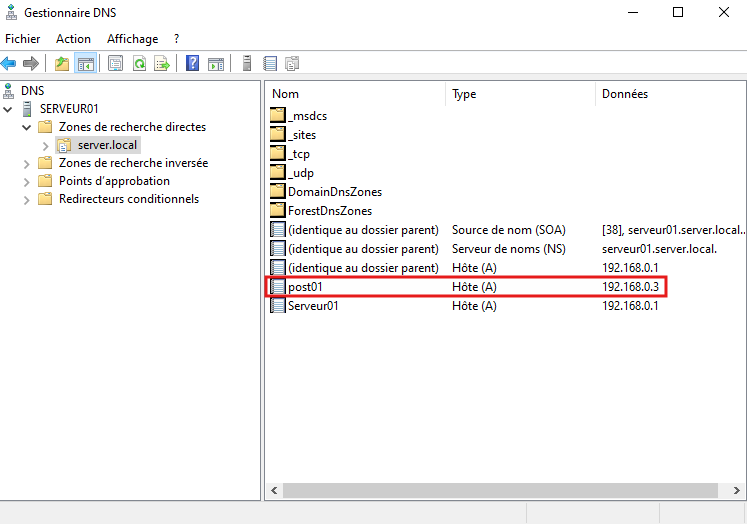Screen dimensions: 747x524
Task: Collapse Zones de recherche directes node
Action: [26, 127]
